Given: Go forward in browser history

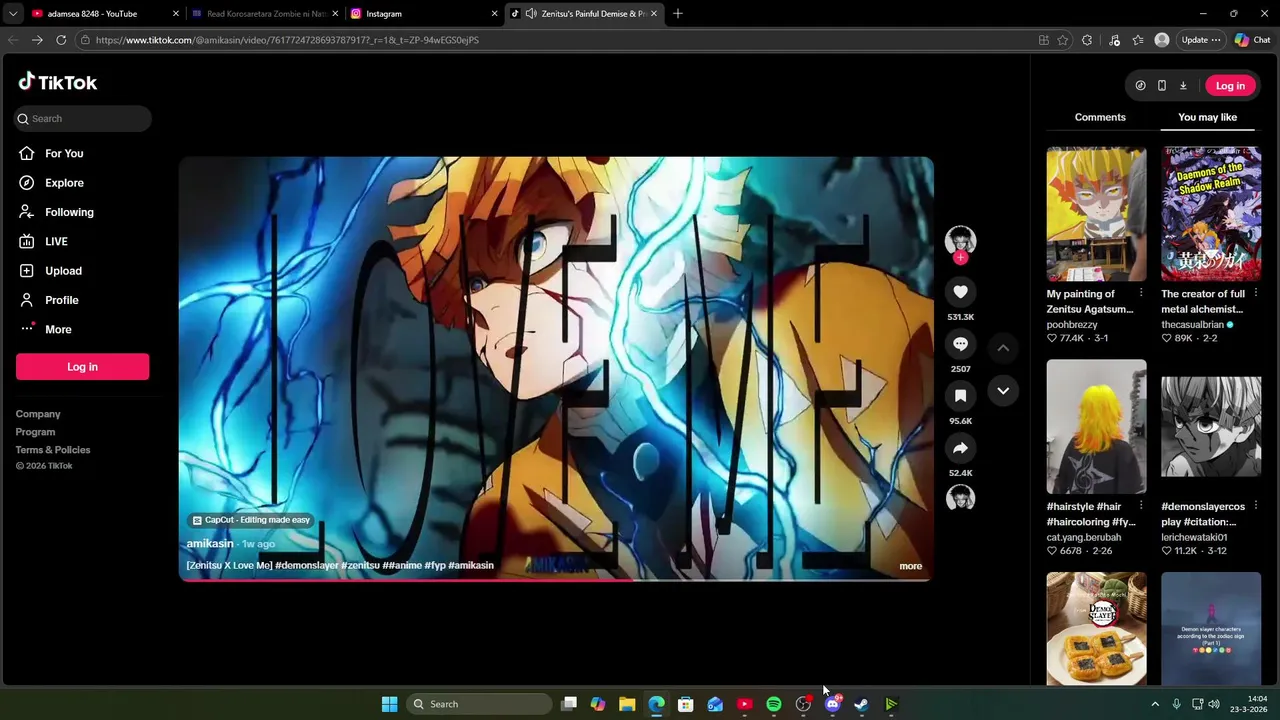Looking at the screenshot, I should pyautogui.click(x=37, y=40).
